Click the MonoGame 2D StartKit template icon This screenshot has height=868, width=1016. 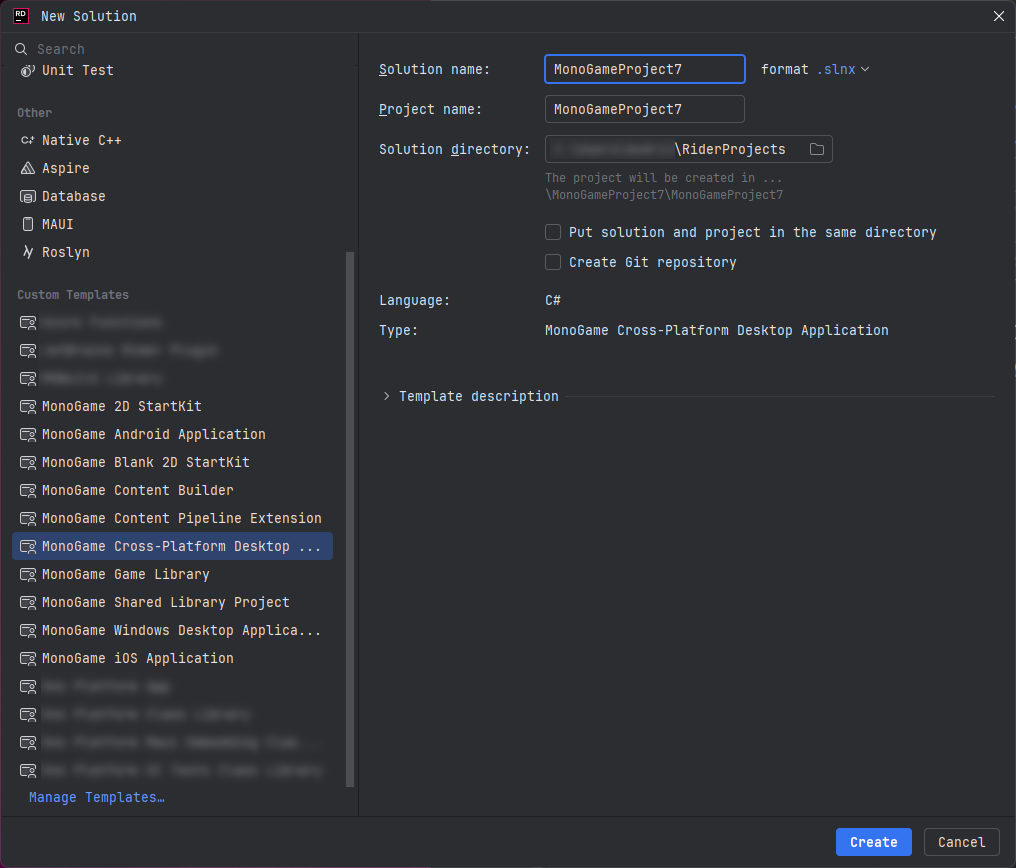click(28, 406)
